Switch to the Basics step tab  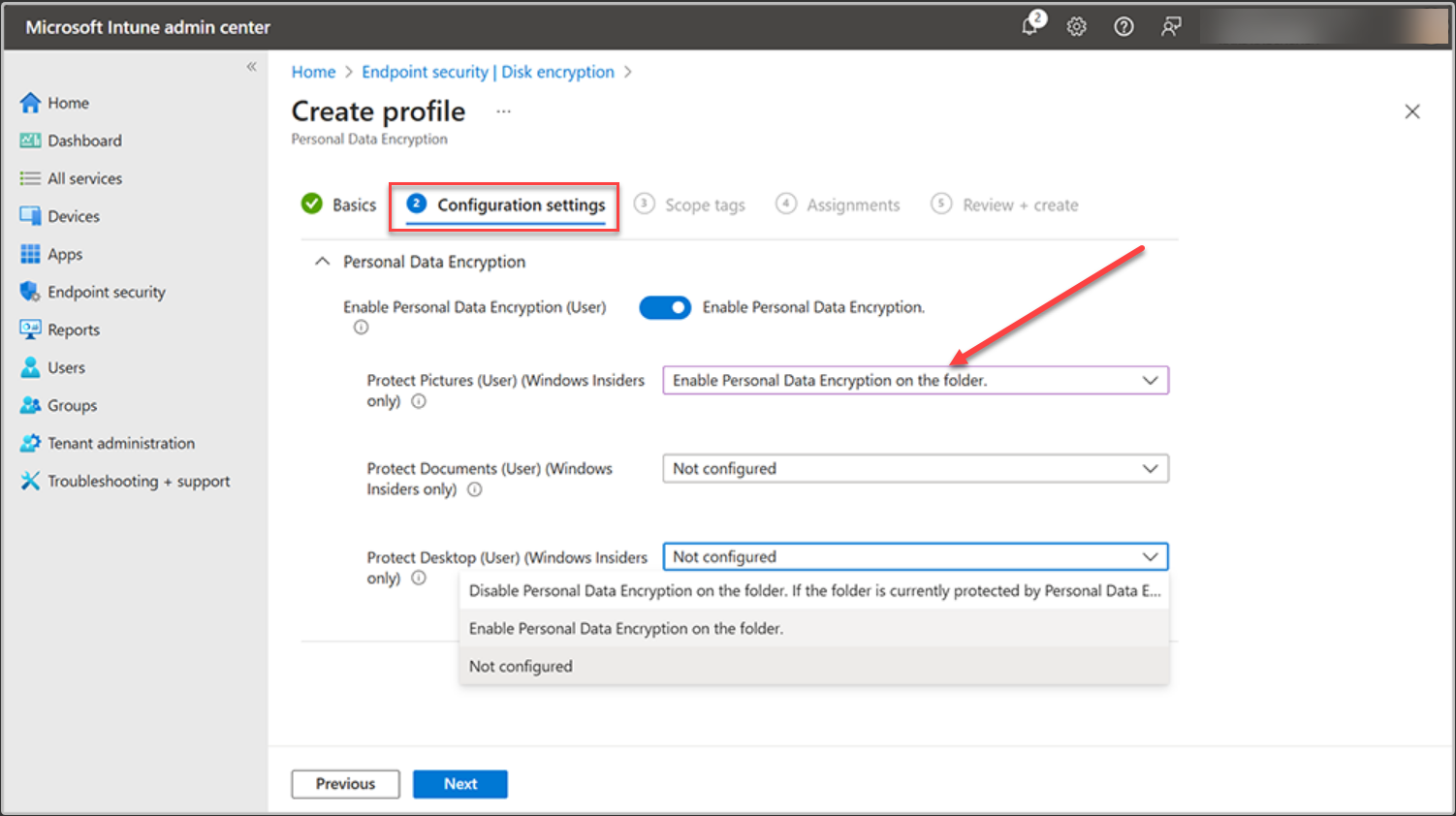(x=339, y=204)
